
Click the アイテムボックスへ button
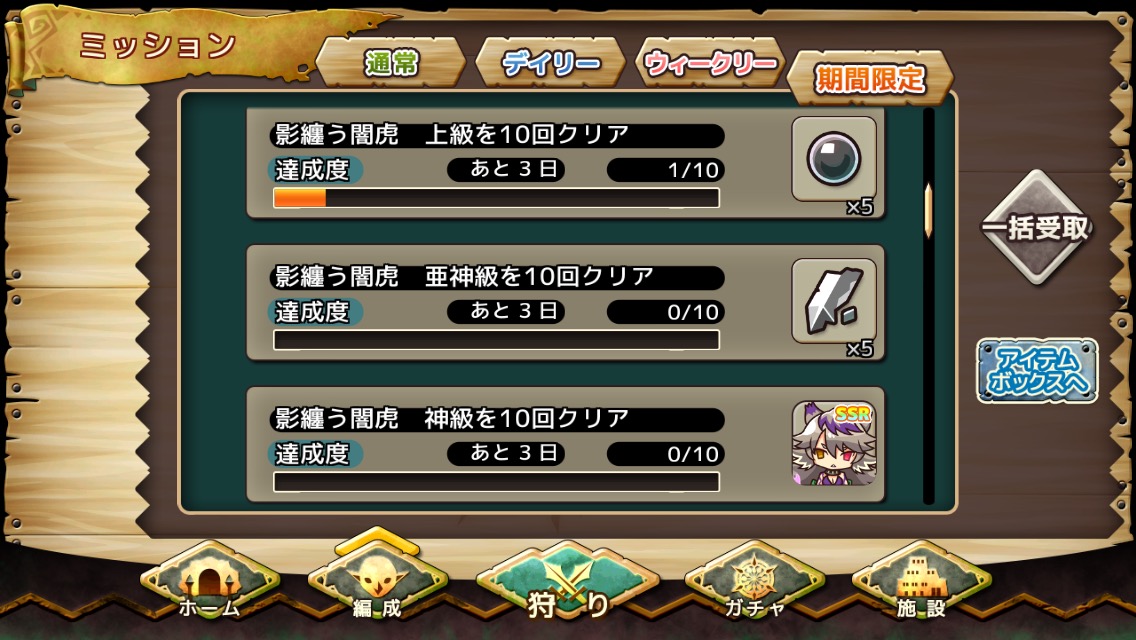(1037, 370)
